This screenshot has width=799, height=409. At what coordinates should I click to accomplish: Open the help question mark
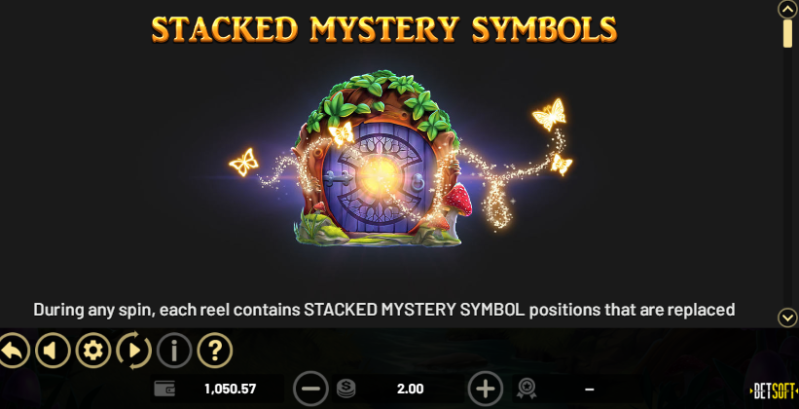[215, 350]
